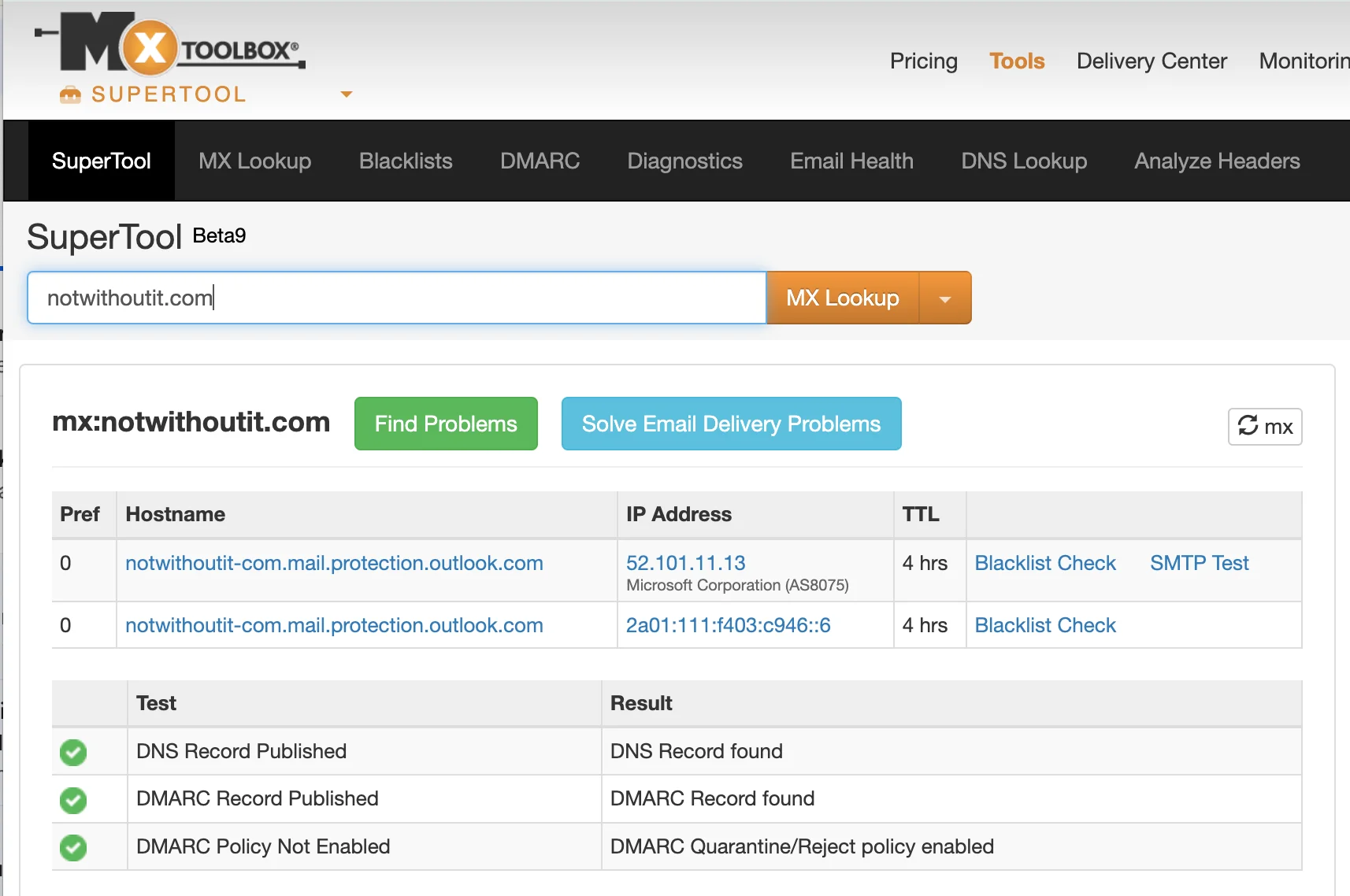The height and width of the screenshot is (896, 1350).
Task: Refresh the mx lookup results
Action: 1265,427
